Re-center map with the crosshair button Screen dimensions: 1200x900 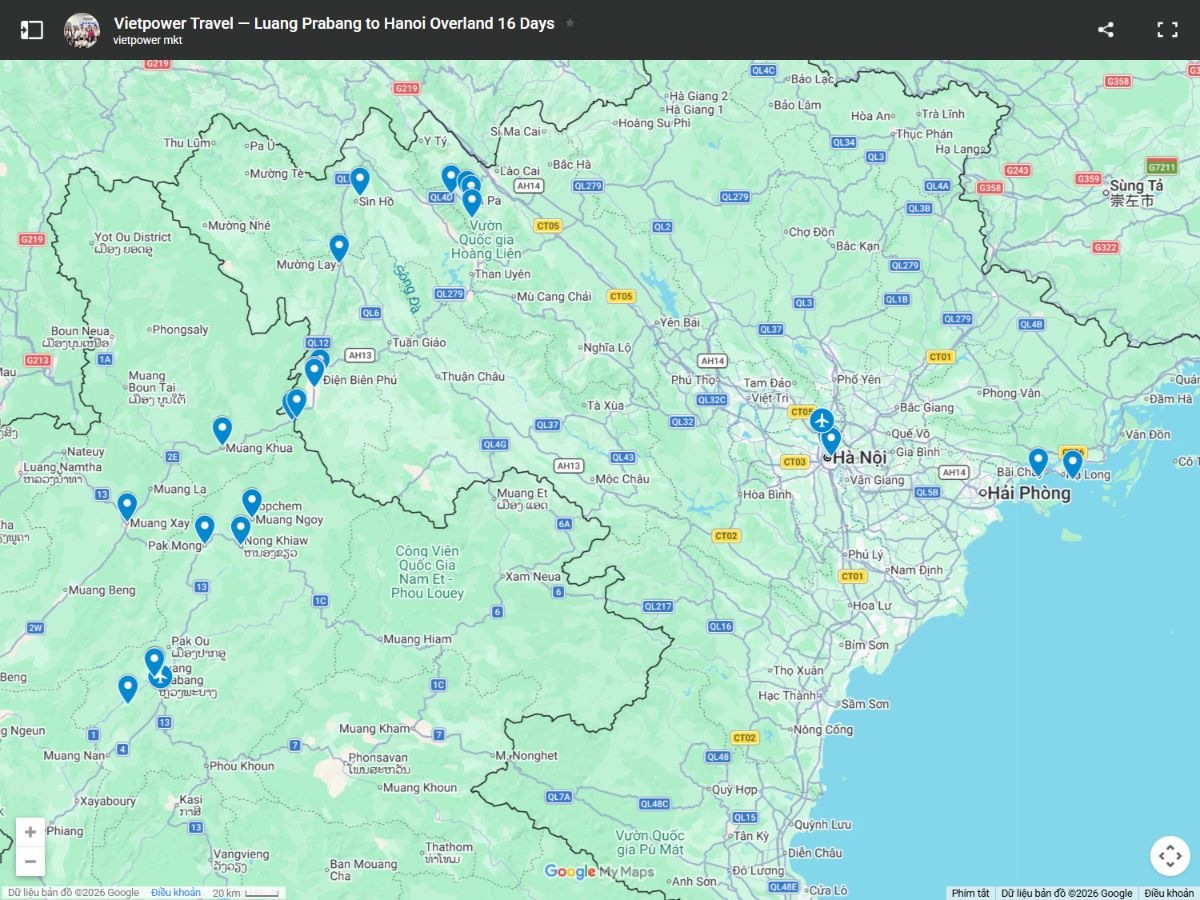coord(1169,856)
